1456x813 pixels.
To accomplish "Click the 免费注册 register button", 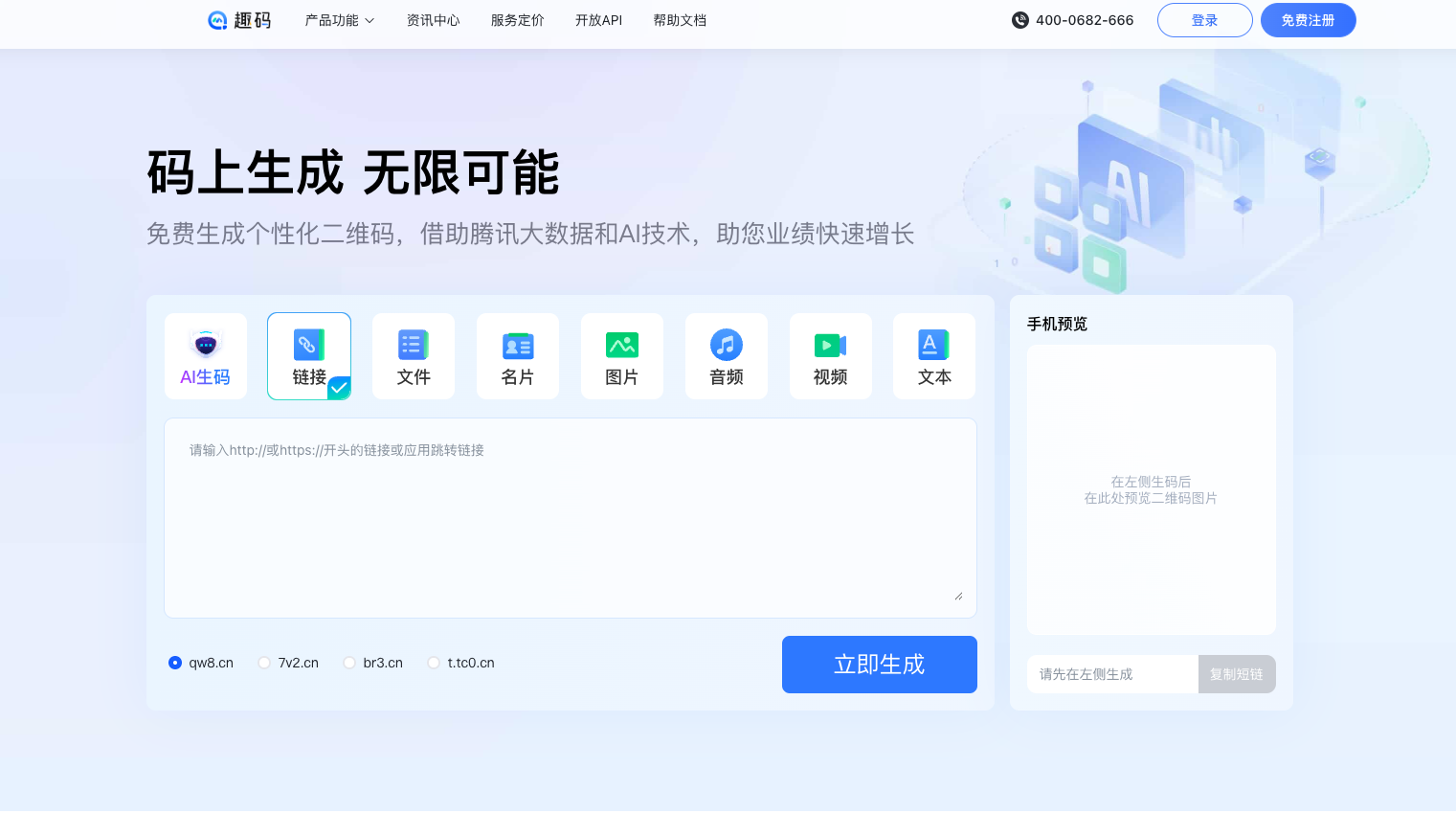I will (x=1308, y=19).
